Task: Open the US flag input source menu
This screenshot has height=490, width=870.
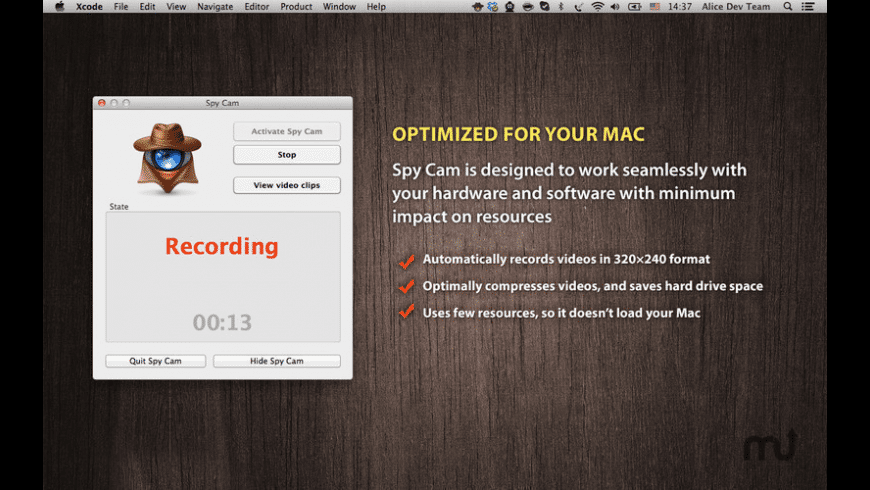Action: [655, 7]
